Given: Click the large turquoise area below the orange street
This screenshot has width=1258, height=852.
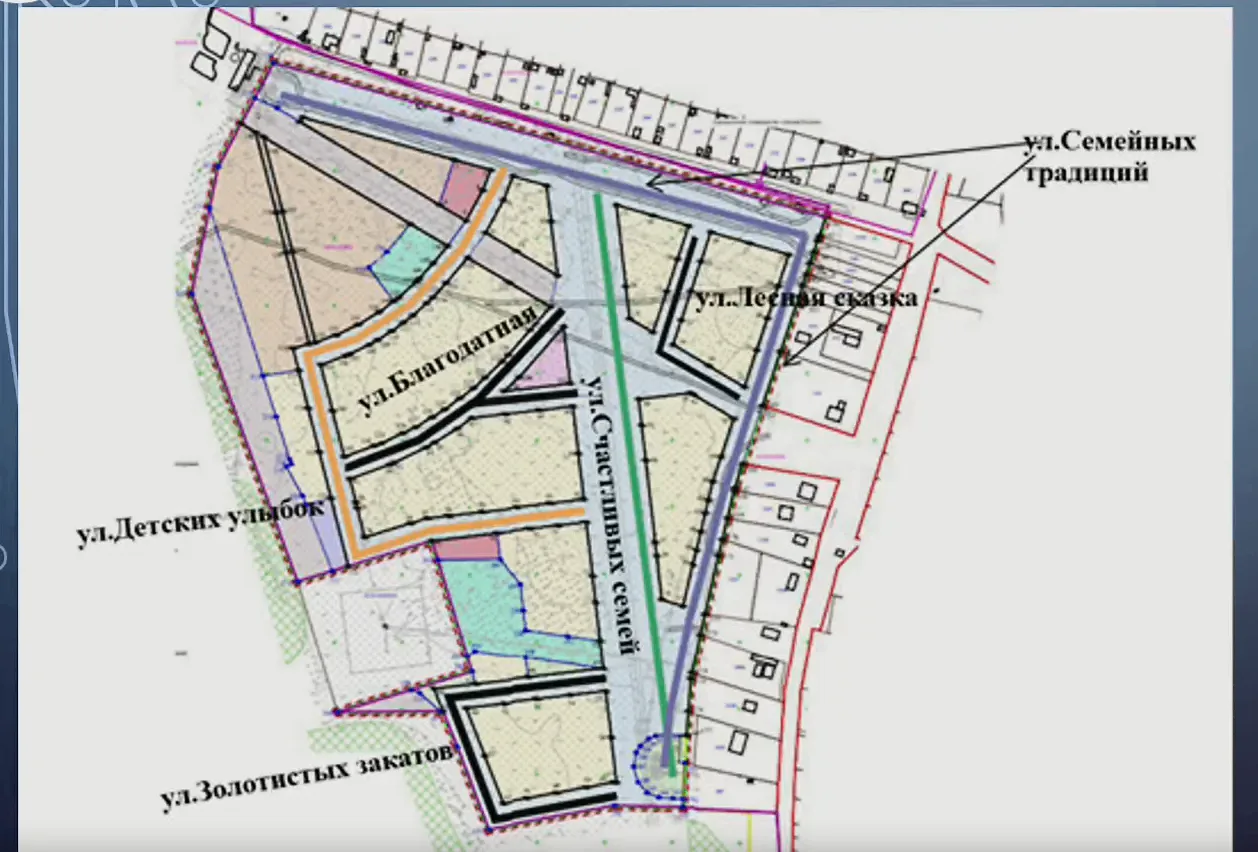Looking at the screenshot, I should click(x=478, y=600).
